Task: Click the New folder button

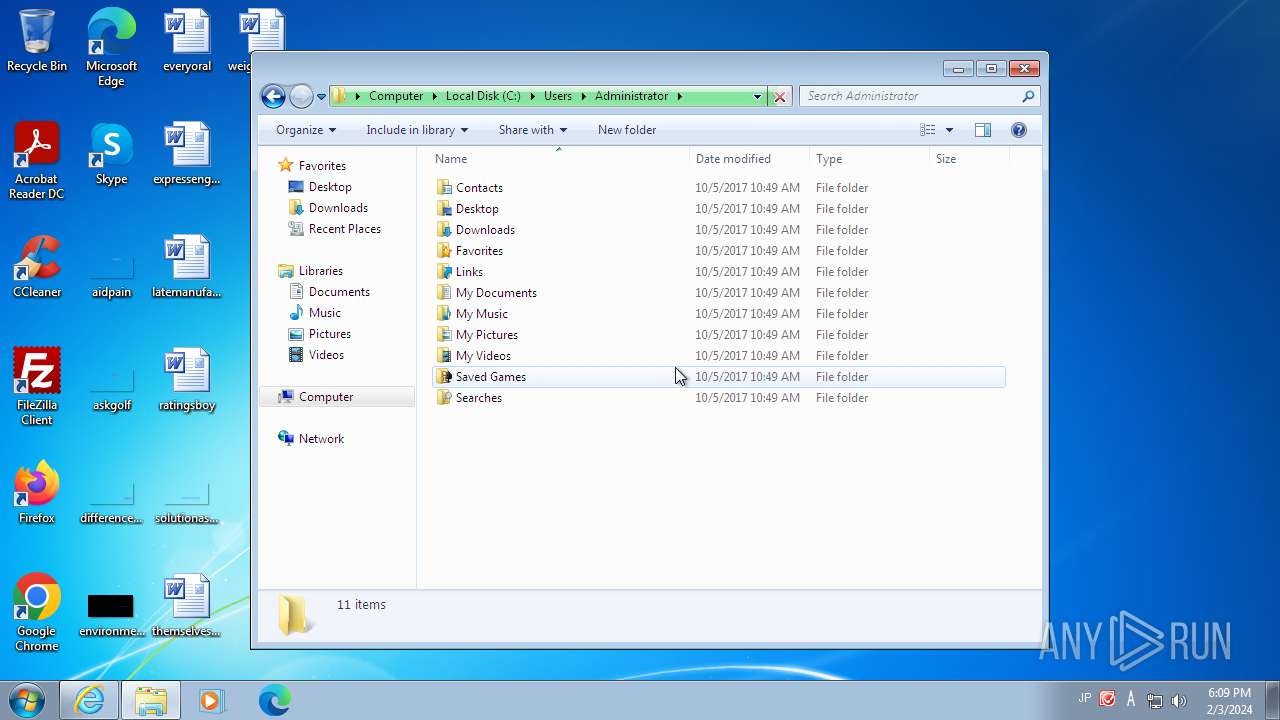Action: click(627, 130)
